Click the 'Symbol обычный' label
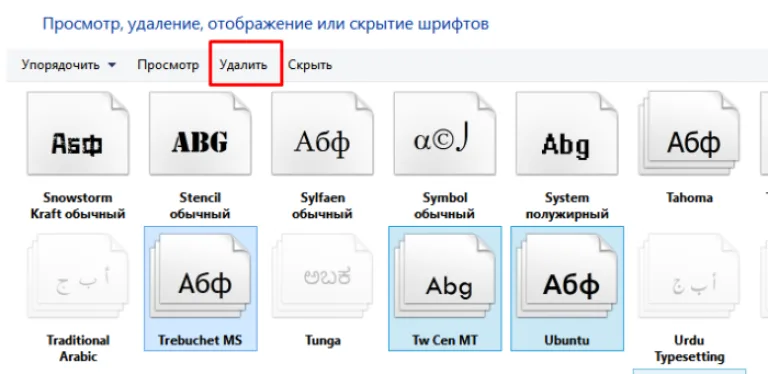The image size is (768, 374). coord(445,206)
